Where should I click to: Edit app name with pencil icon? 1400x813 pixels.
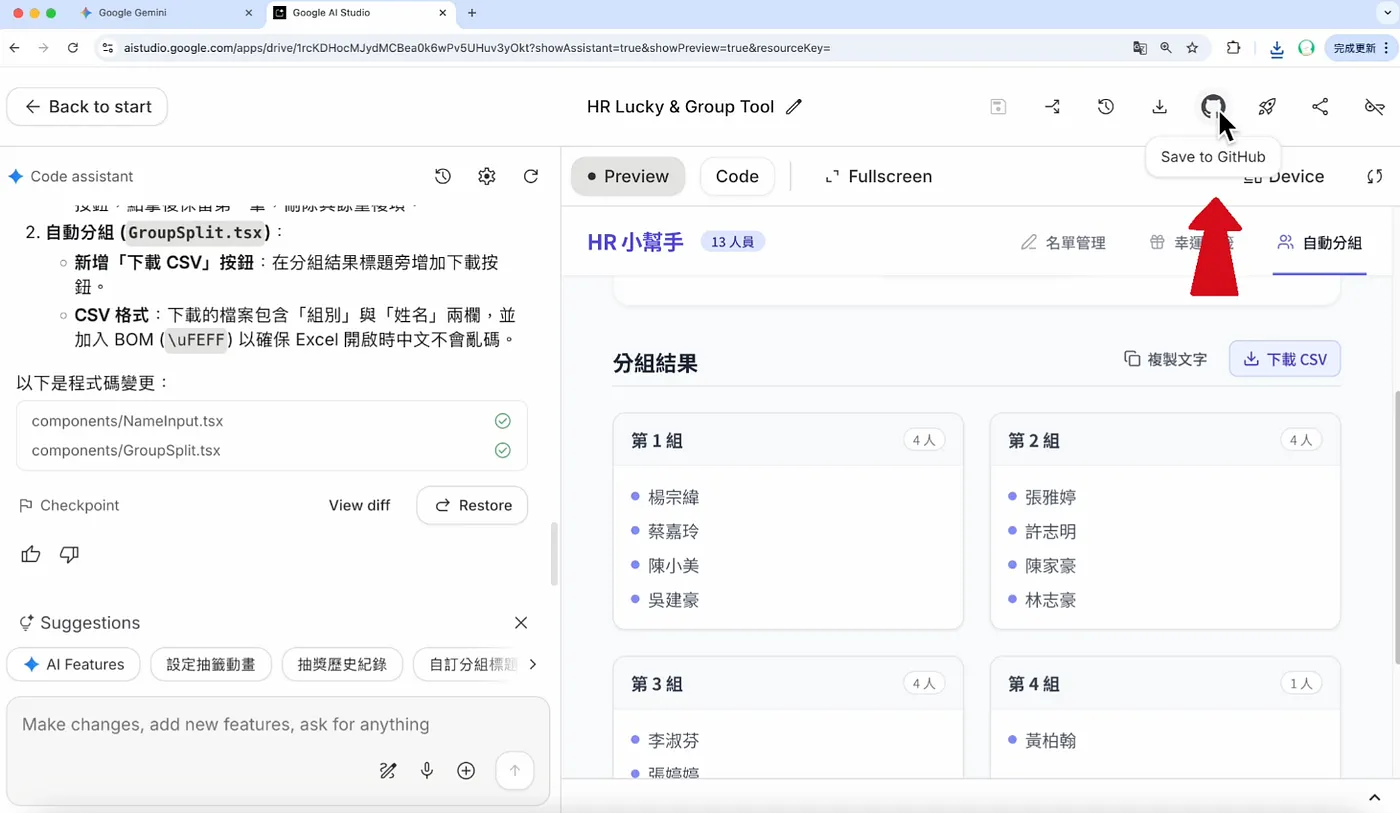click(x=794, y=107)
